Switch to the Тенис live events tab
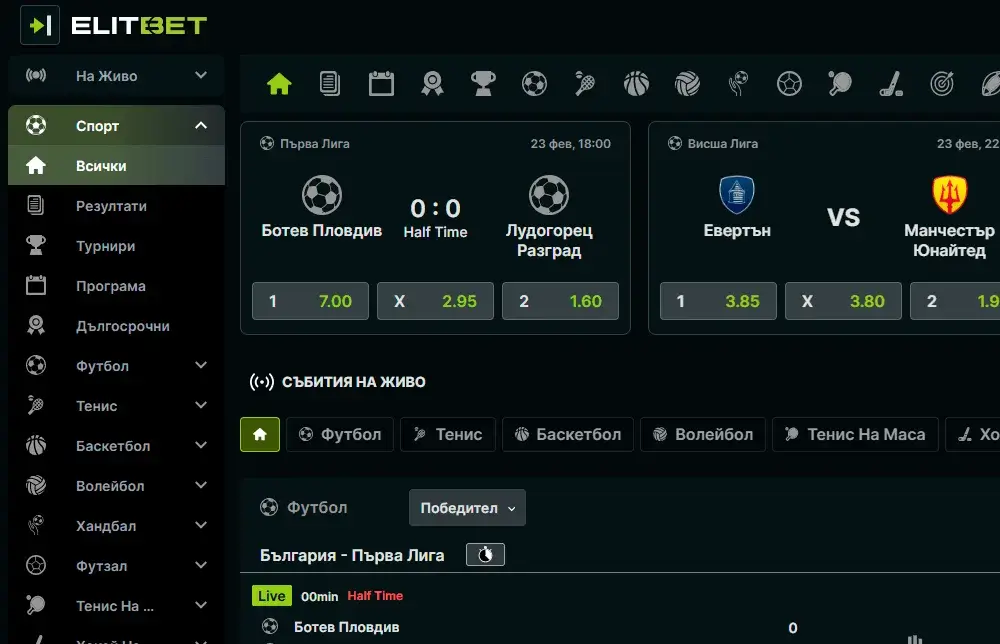This screenshot has height=644, width=1000. (447, 434)
